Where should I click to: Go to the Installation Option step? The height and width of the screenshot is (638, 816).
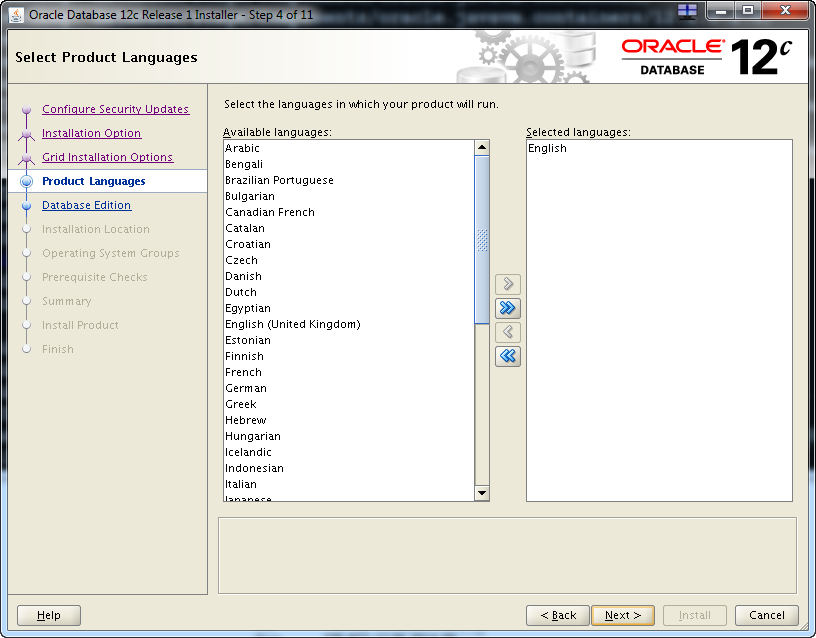coord(92,133)
